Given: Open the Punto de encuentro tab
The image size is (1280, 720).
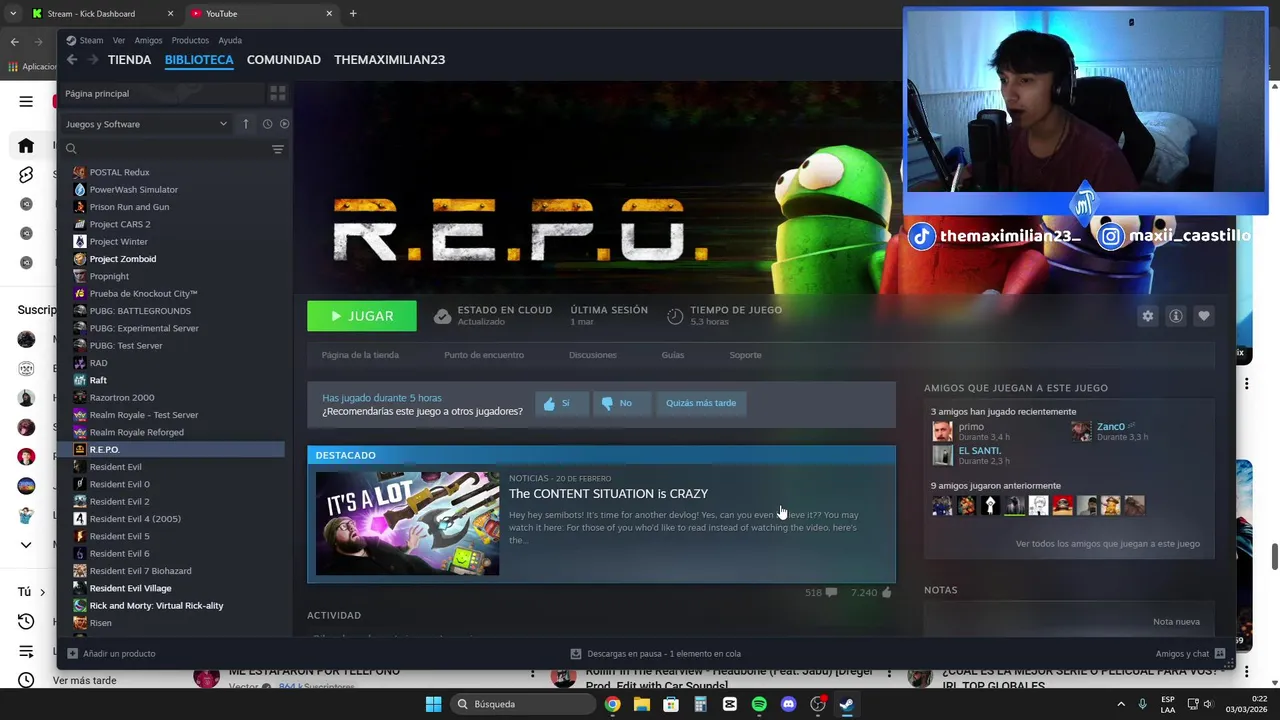Looking at the screenshot, I should click(x=484, y=355).
